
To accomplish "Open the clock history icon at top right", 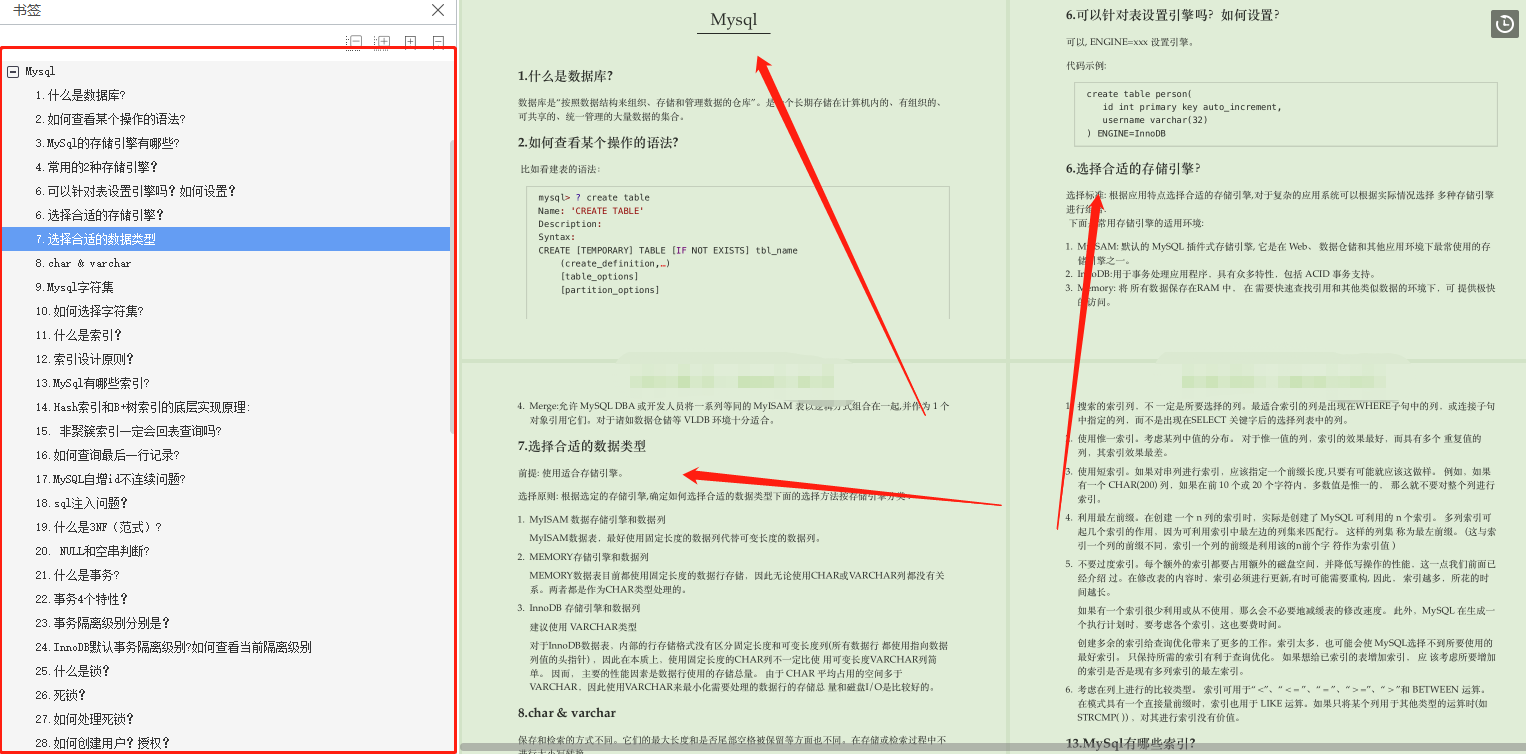I will click(1505, 24).
